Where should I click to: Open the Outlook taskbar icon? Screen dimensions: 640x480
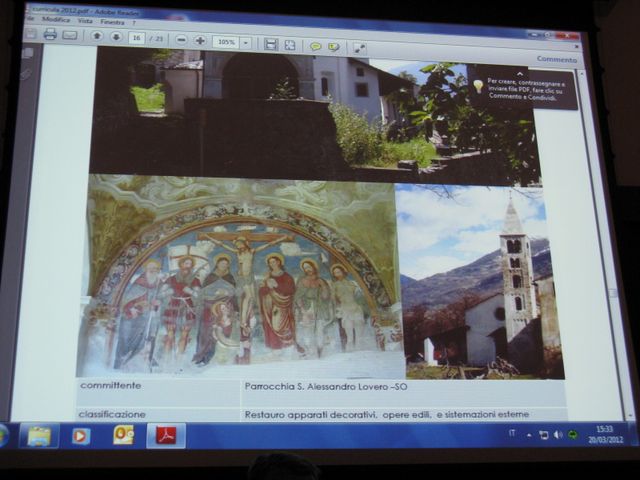tap(124, 435)
